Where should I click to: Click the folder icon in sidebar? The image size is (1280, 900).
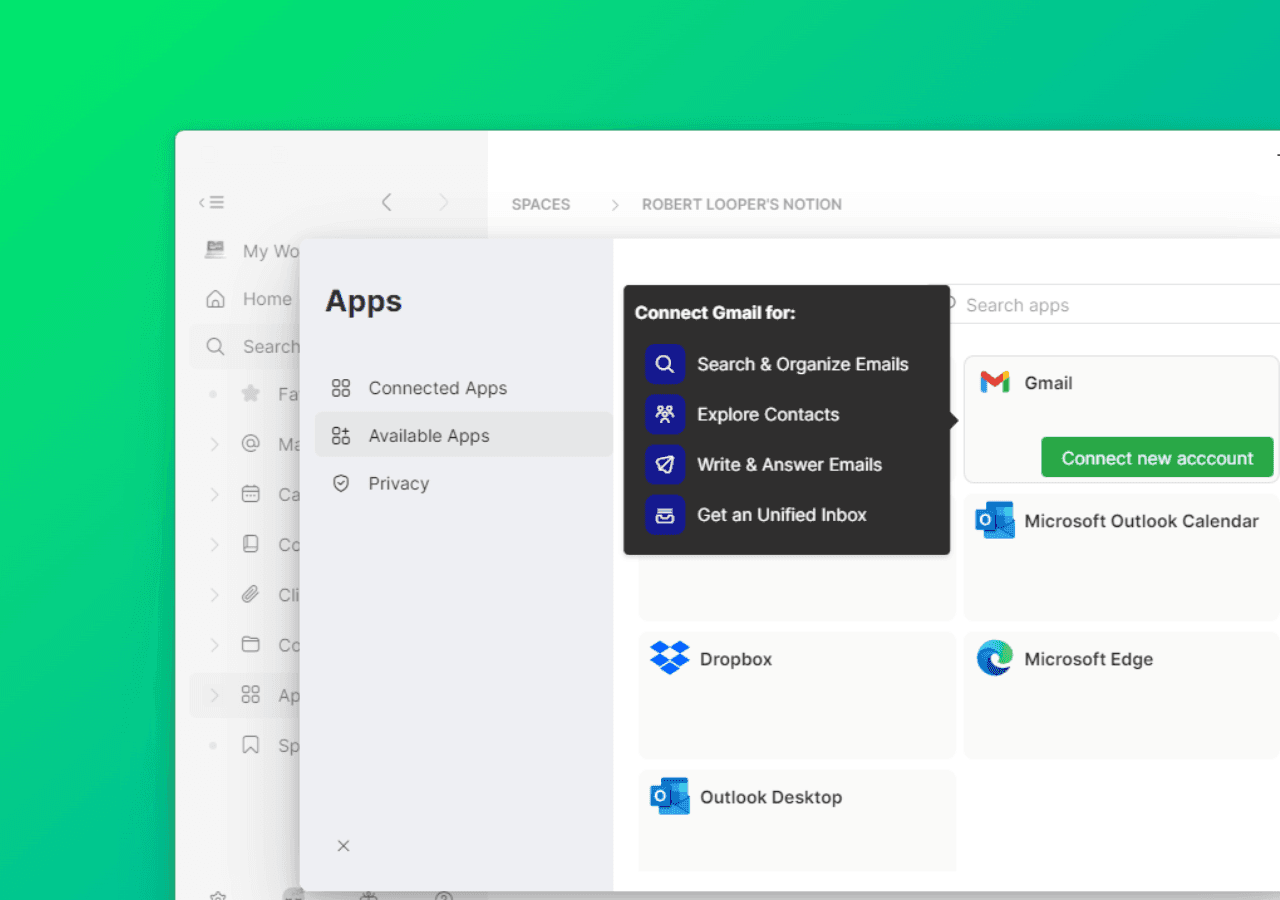coord(251,645)
